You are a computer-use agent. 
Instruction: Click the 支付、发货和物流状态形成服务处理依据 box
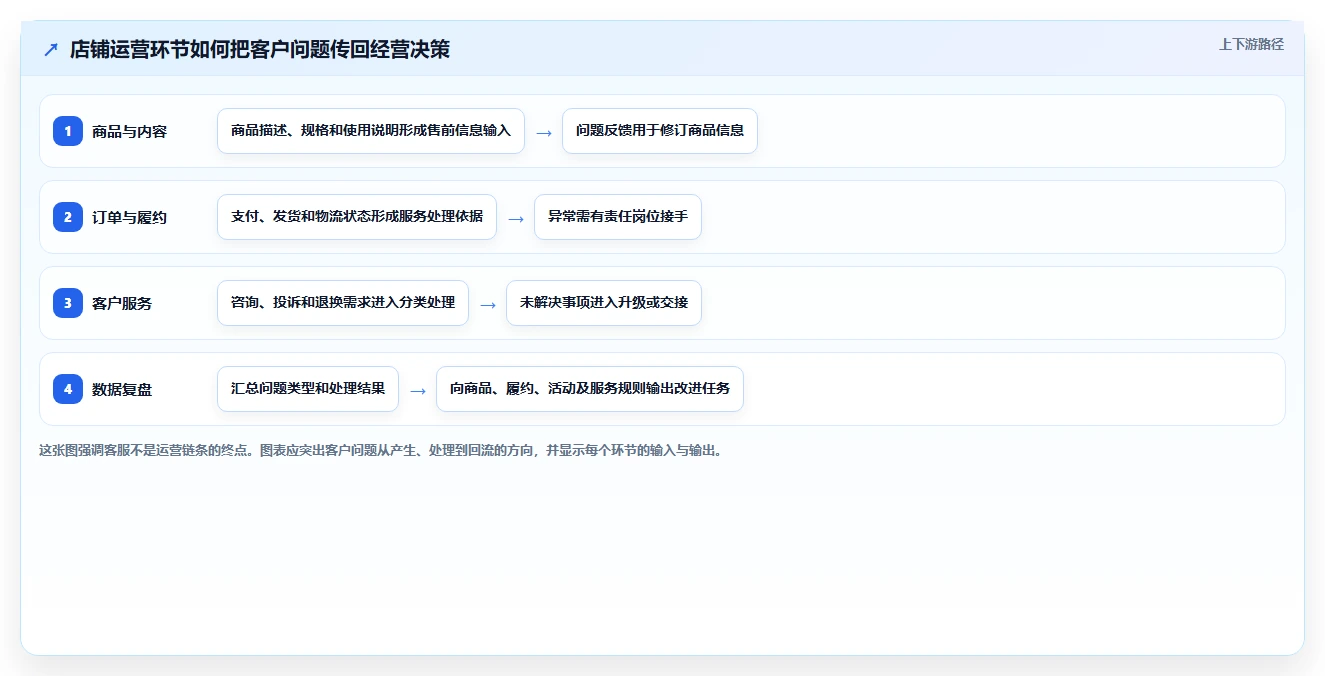point(357,217)
